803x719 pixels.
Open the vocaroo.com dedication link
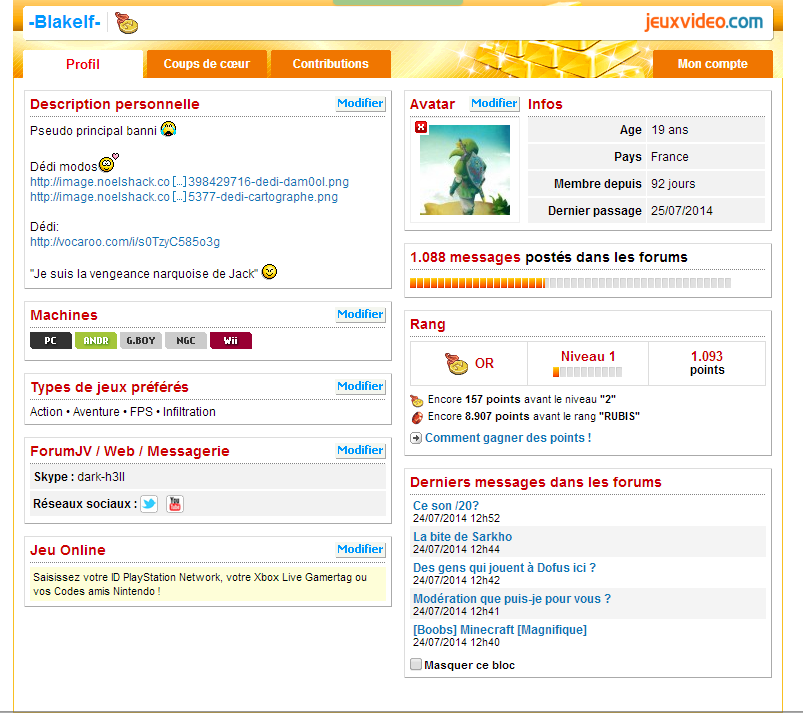(125, 242)
